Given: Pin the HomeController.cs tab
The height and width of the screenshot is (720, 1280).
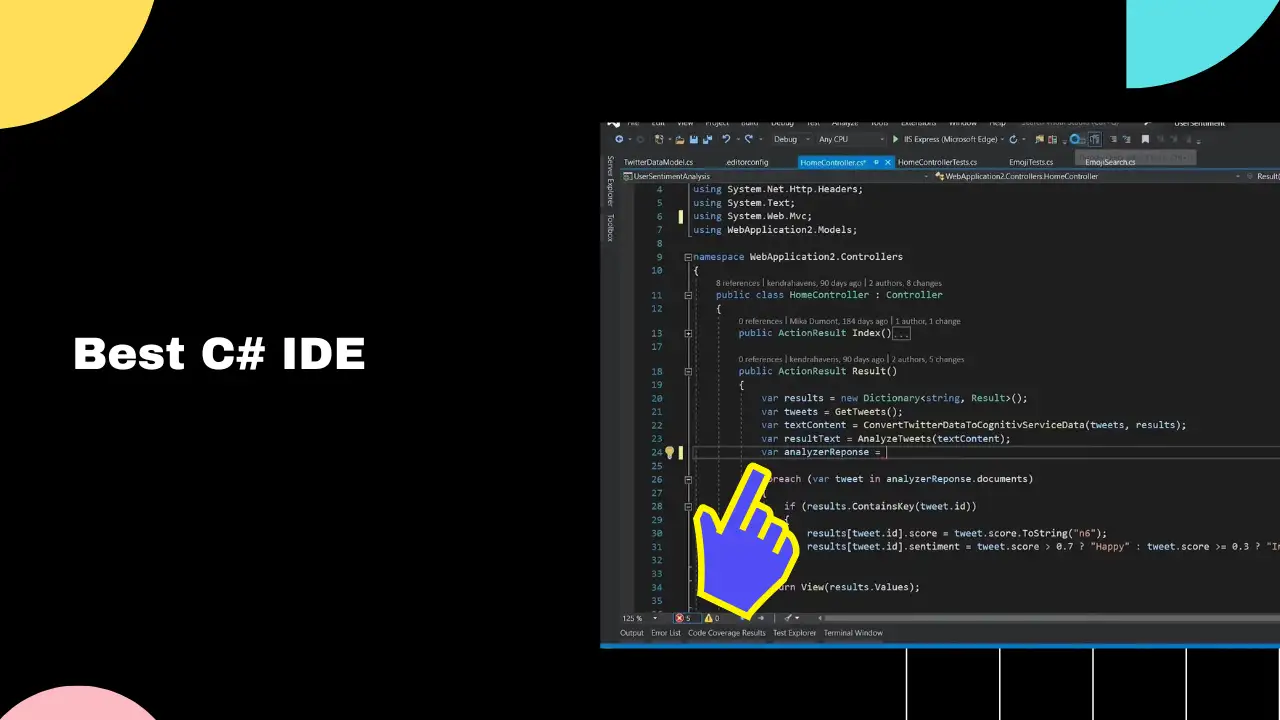Looking at the screenshot, I should [x=876, y=162].
